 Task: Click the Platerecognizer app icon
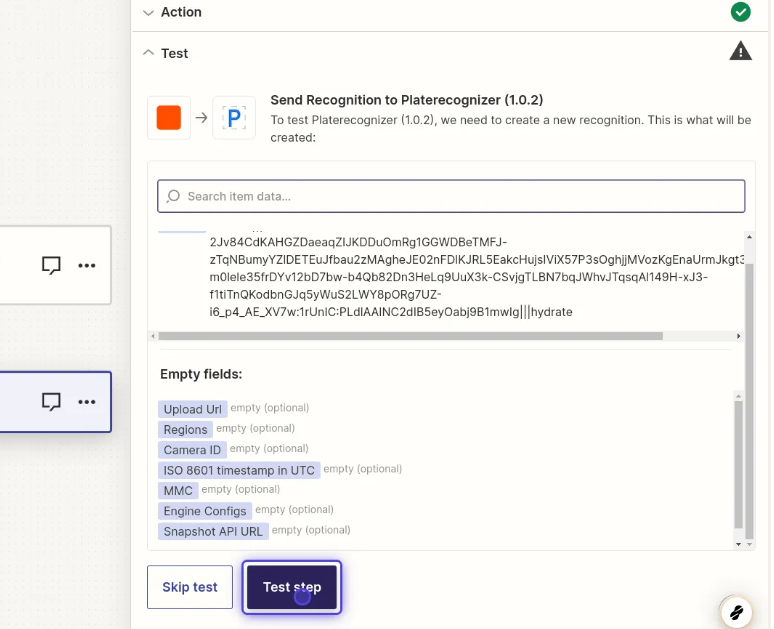(234, 118)
